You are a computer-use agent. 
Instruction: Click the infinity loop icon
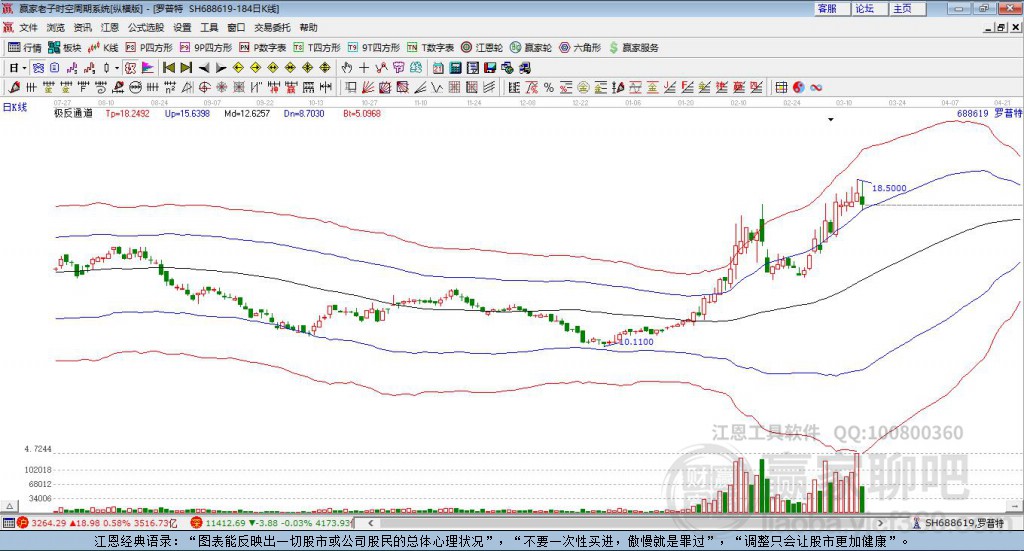click(x=816, y=87)
